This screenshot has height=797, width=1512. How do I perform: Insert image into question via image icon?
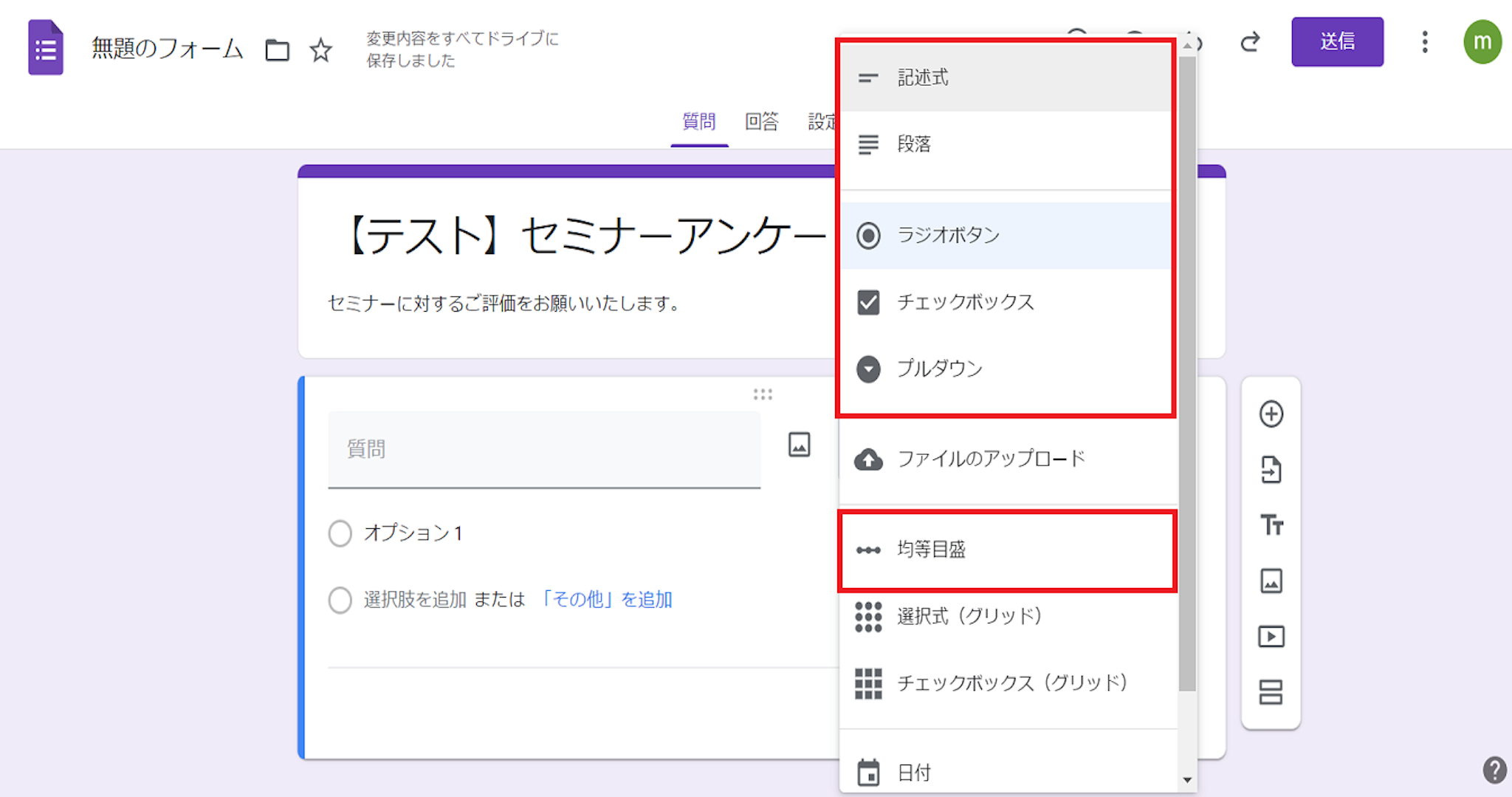click(x=799, y=445)
